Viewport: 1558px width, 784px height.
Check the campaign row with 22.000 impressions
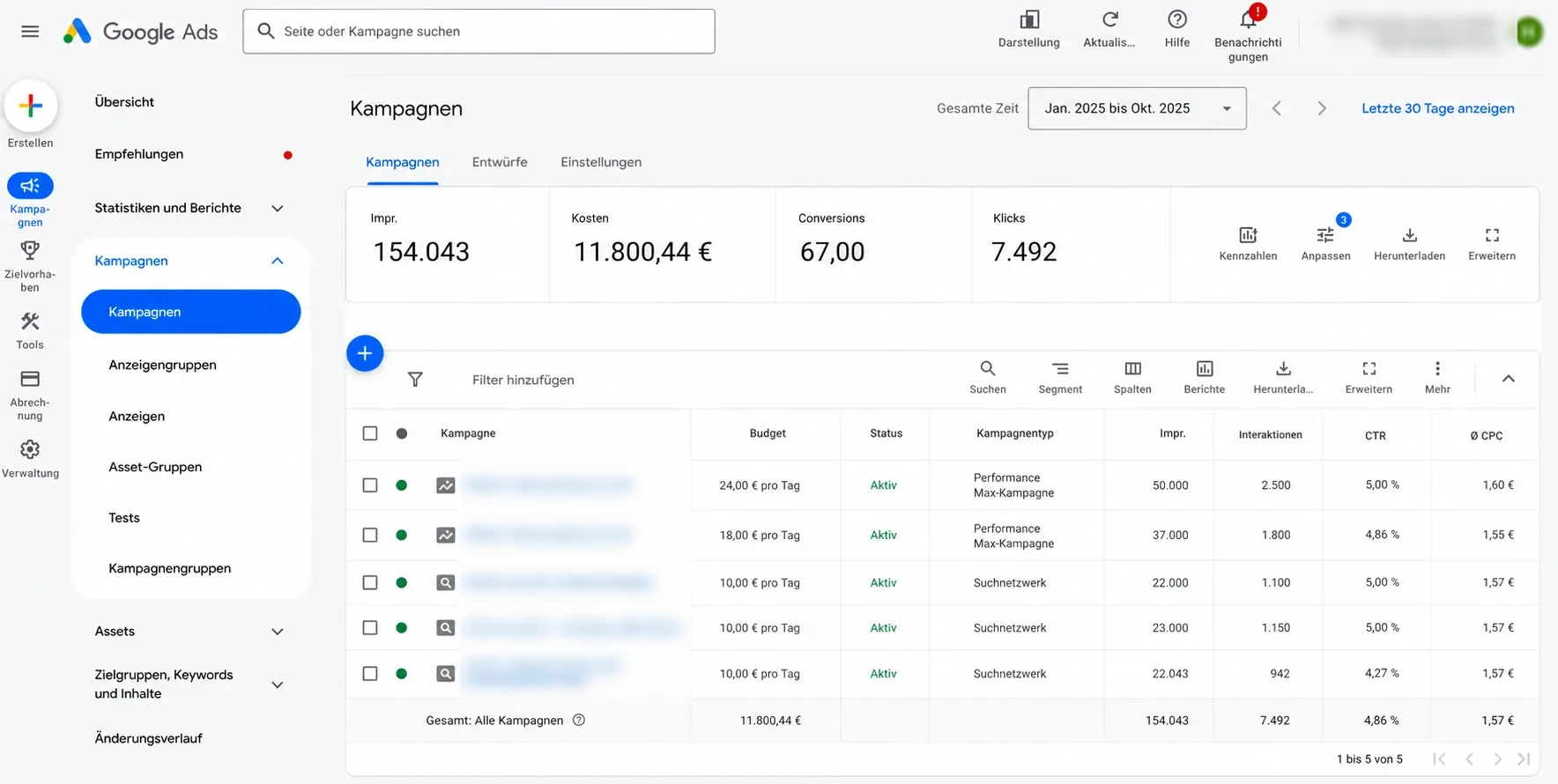[370, 582]
